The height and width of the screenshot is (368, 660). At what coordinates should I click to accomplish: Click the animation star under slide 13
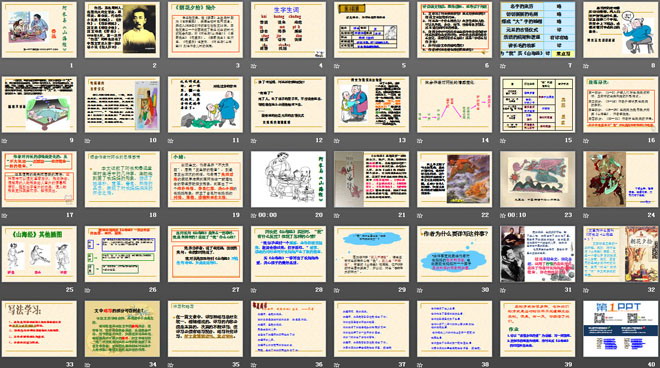(x=337, y=141)
